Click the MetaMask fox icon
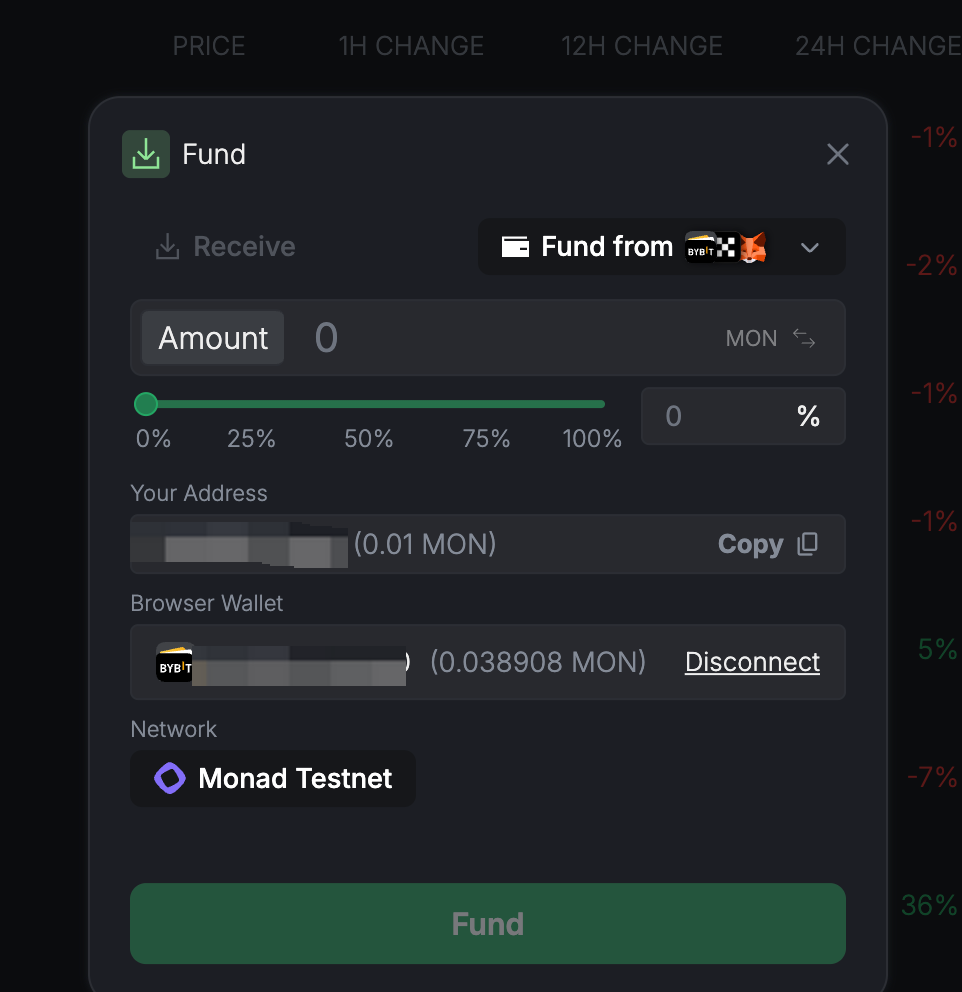This screenshot has height=992, width=962. (x=753, y=247)
